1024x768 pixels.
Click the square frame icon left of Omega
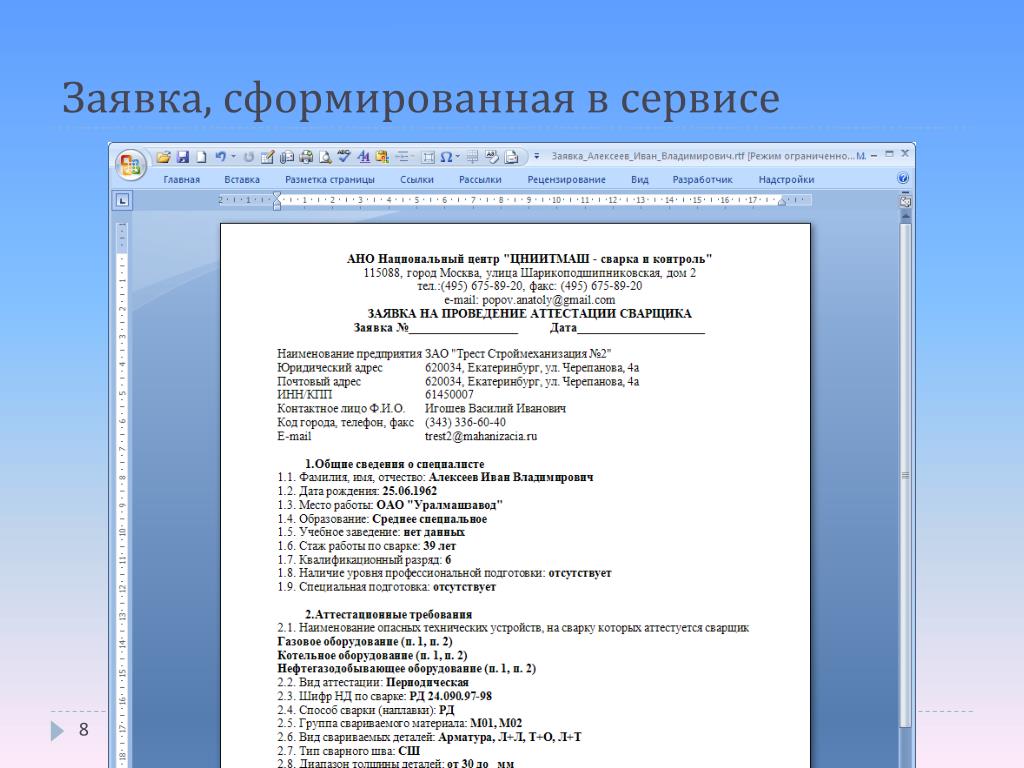pos(428,157)
